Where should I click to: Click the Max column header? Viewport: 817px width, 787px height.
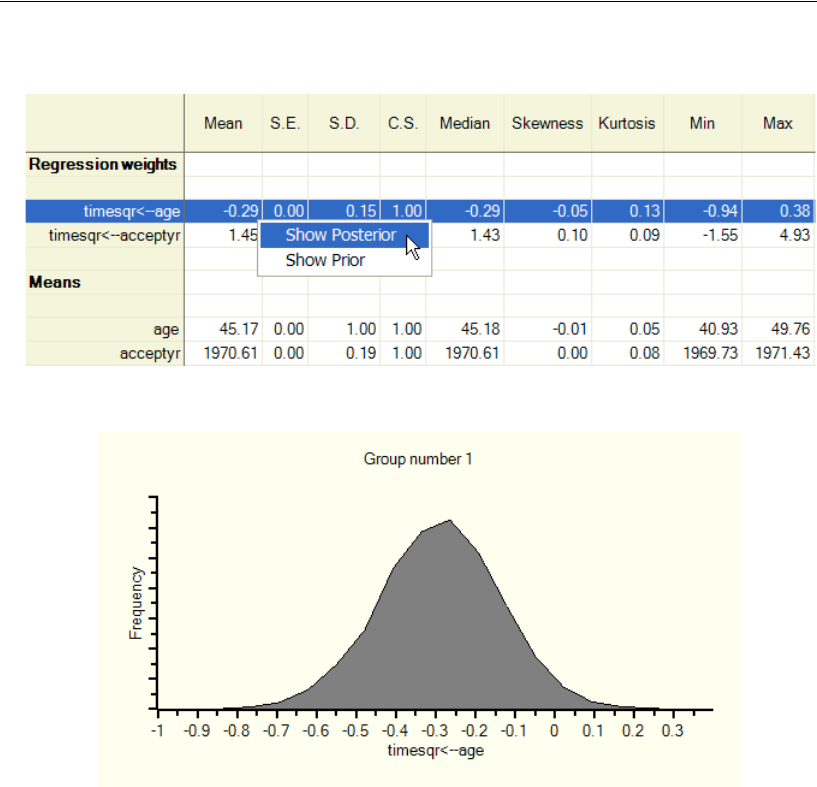(x=778, y=124)
